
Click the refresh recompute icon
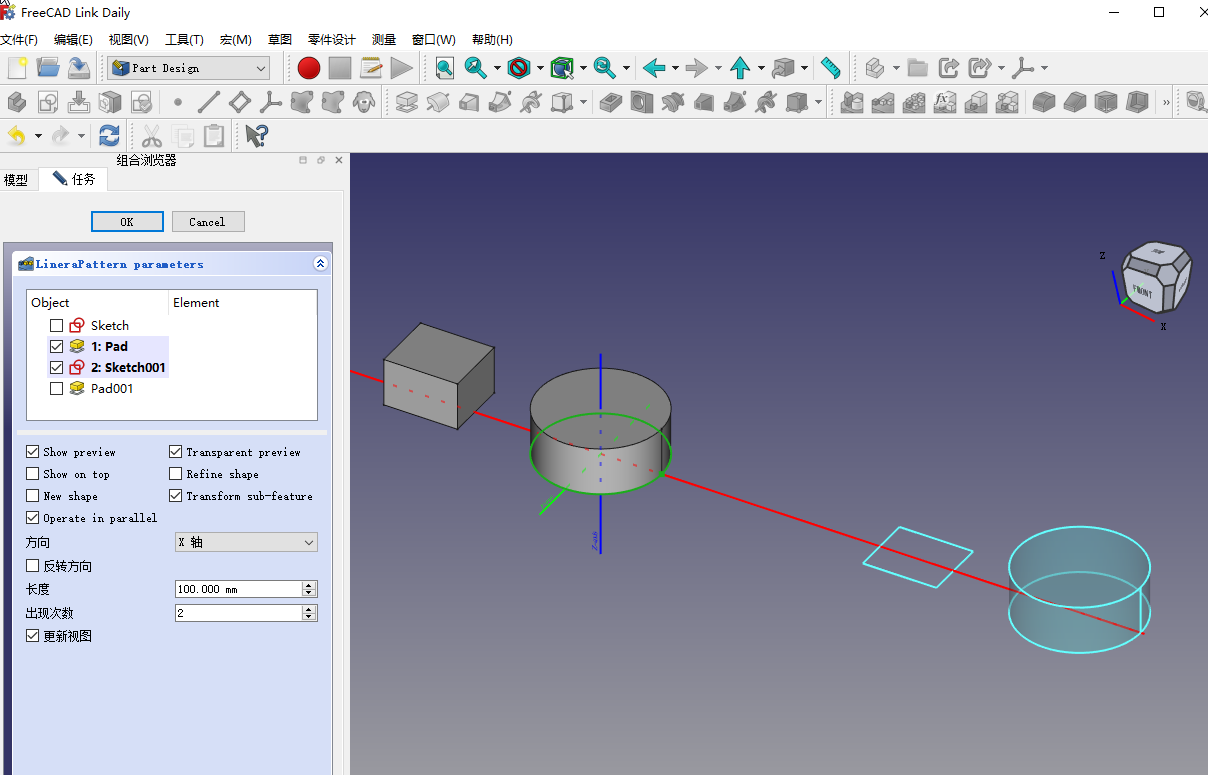[x=109, y=135]
